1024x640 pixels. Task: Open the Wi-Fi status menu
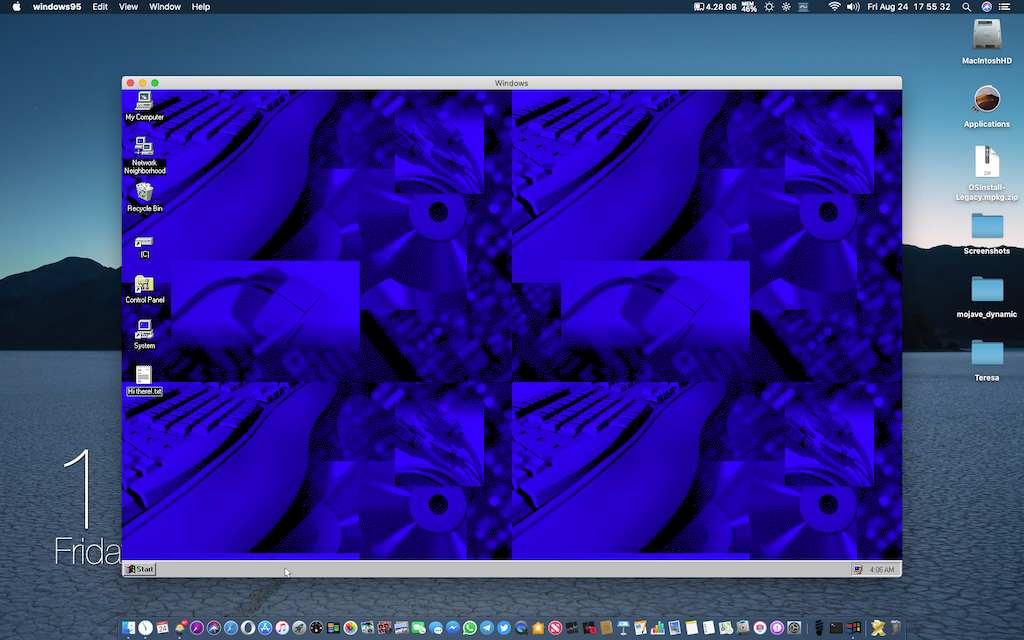[x=834, y=7]
